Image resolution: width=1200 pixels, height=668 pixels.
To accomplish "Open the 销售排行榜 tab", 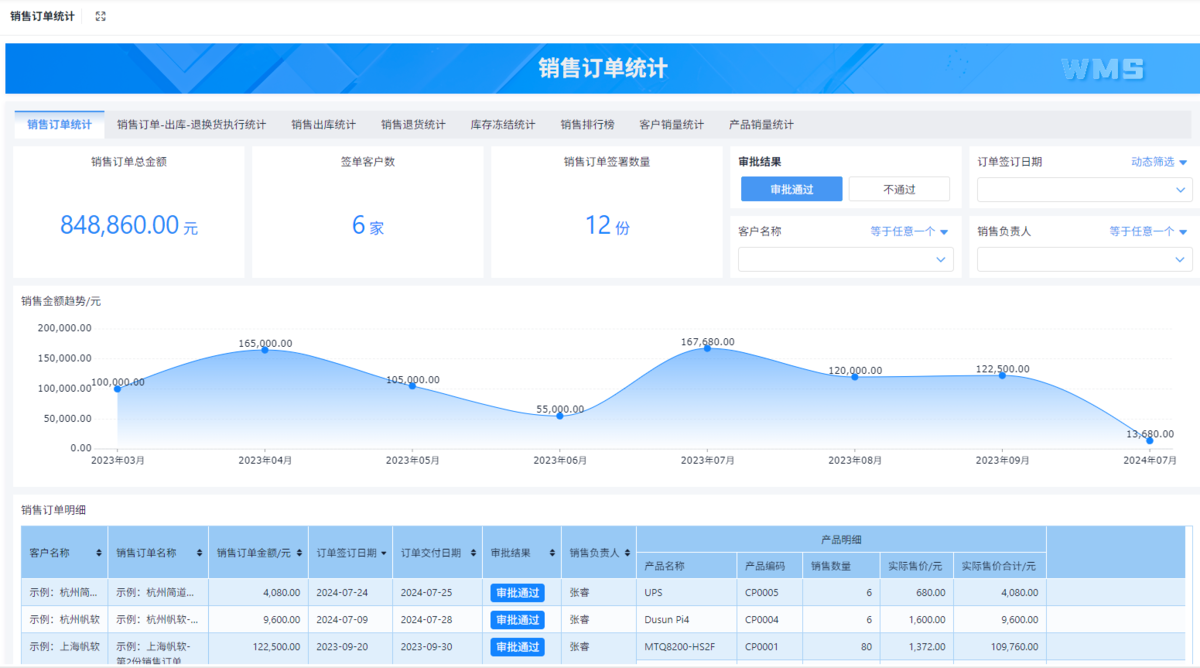I will tap(587, 125).
